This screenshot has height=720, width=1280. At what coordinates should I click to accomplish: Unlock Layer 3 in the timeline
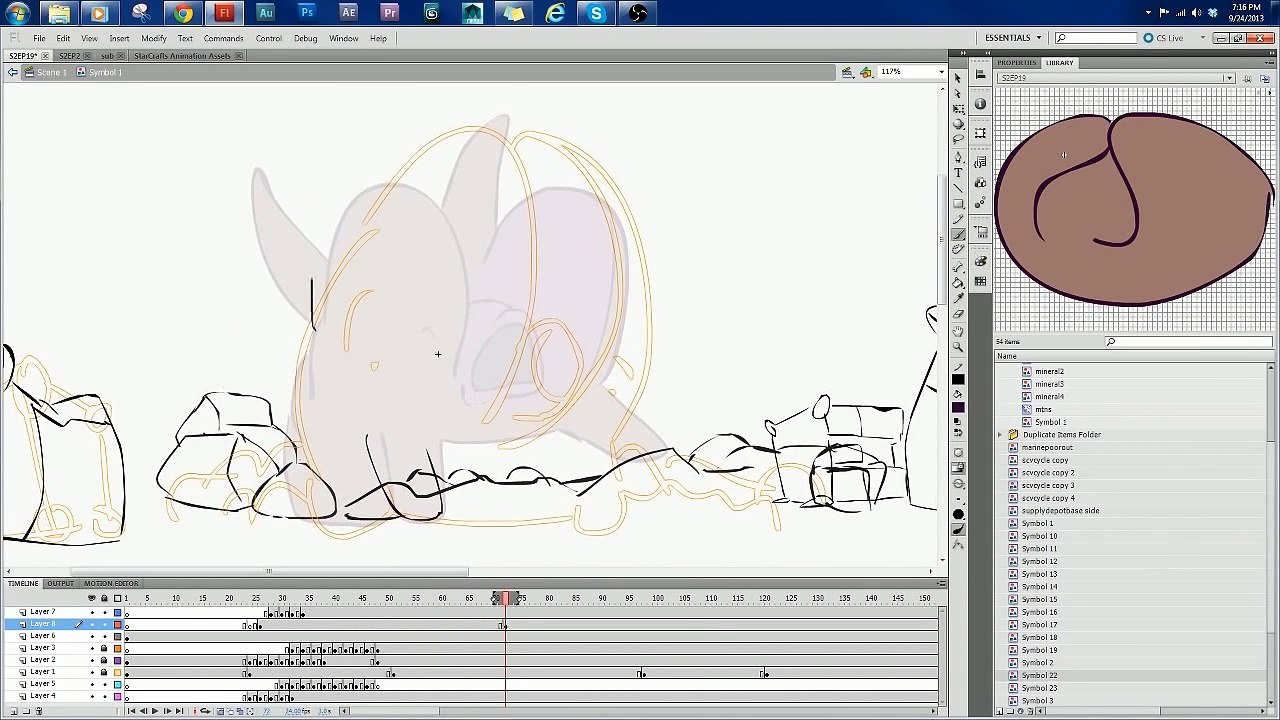coord(104,648)
